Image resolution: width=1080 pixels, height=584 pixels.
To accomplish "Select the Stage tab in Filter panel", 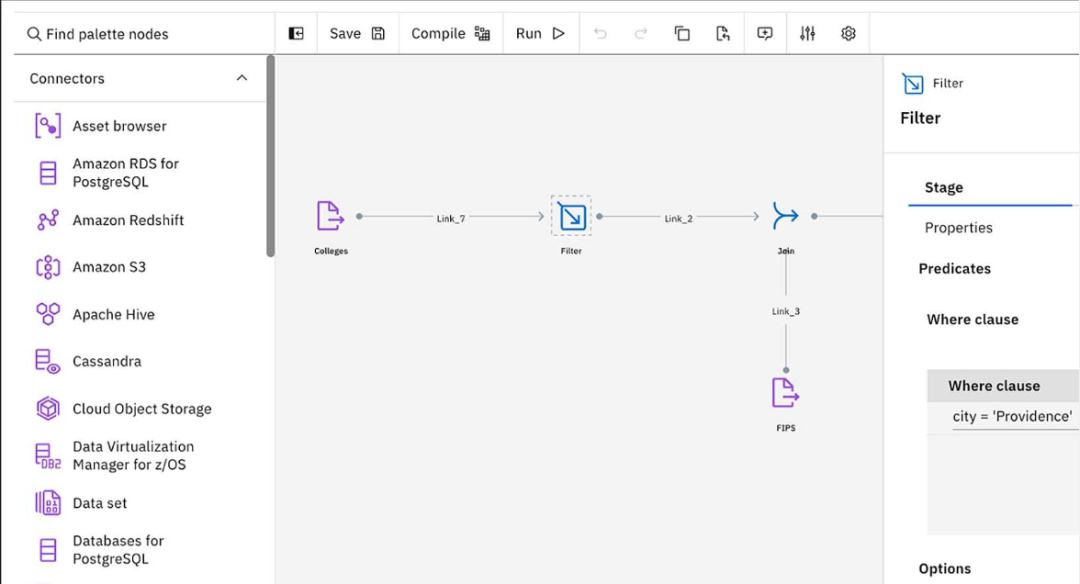I will tap(944, 187).
